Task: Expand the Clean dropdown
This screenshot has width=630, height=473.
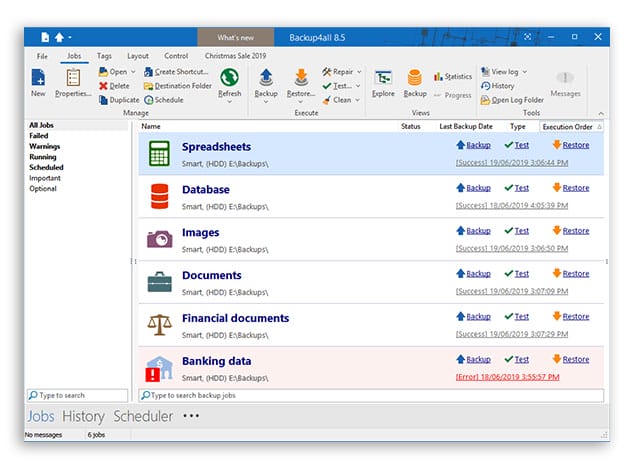Action: coord(359,100)
